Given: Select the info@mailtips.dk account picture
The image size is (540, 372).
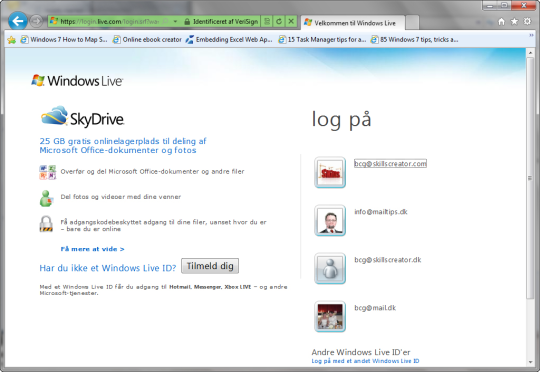Looking at the screenshot, I should click(330, 220).
